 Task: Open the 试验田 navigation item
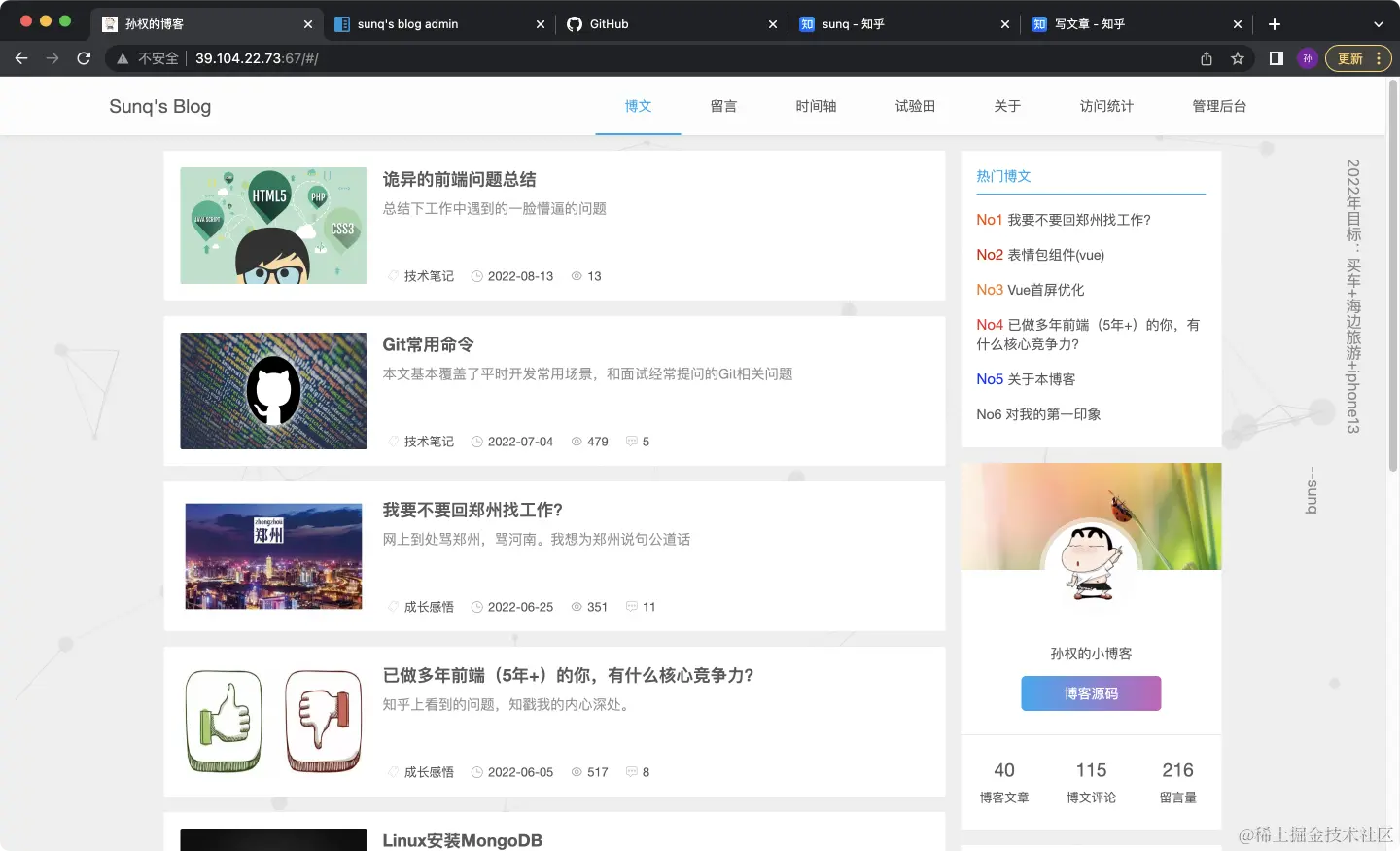(x=915, y=106)
